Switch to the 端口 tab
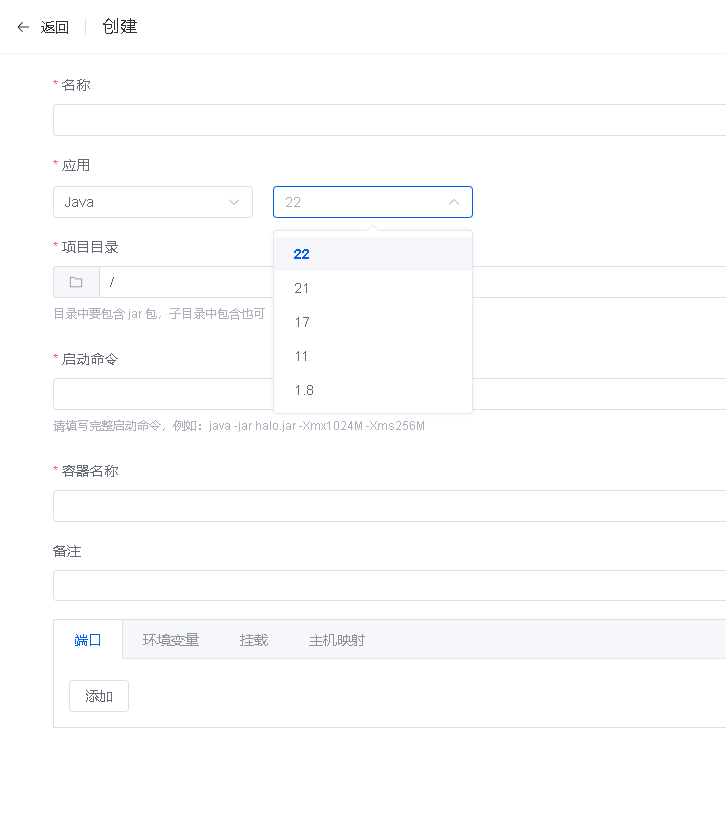 coord(88,640)
